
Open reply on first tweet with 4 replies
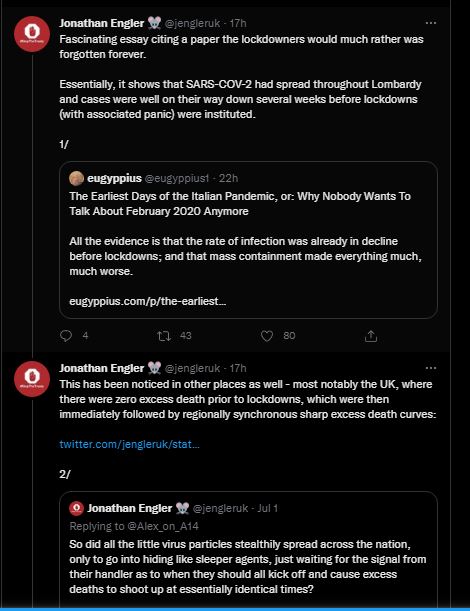pos(66,336)
